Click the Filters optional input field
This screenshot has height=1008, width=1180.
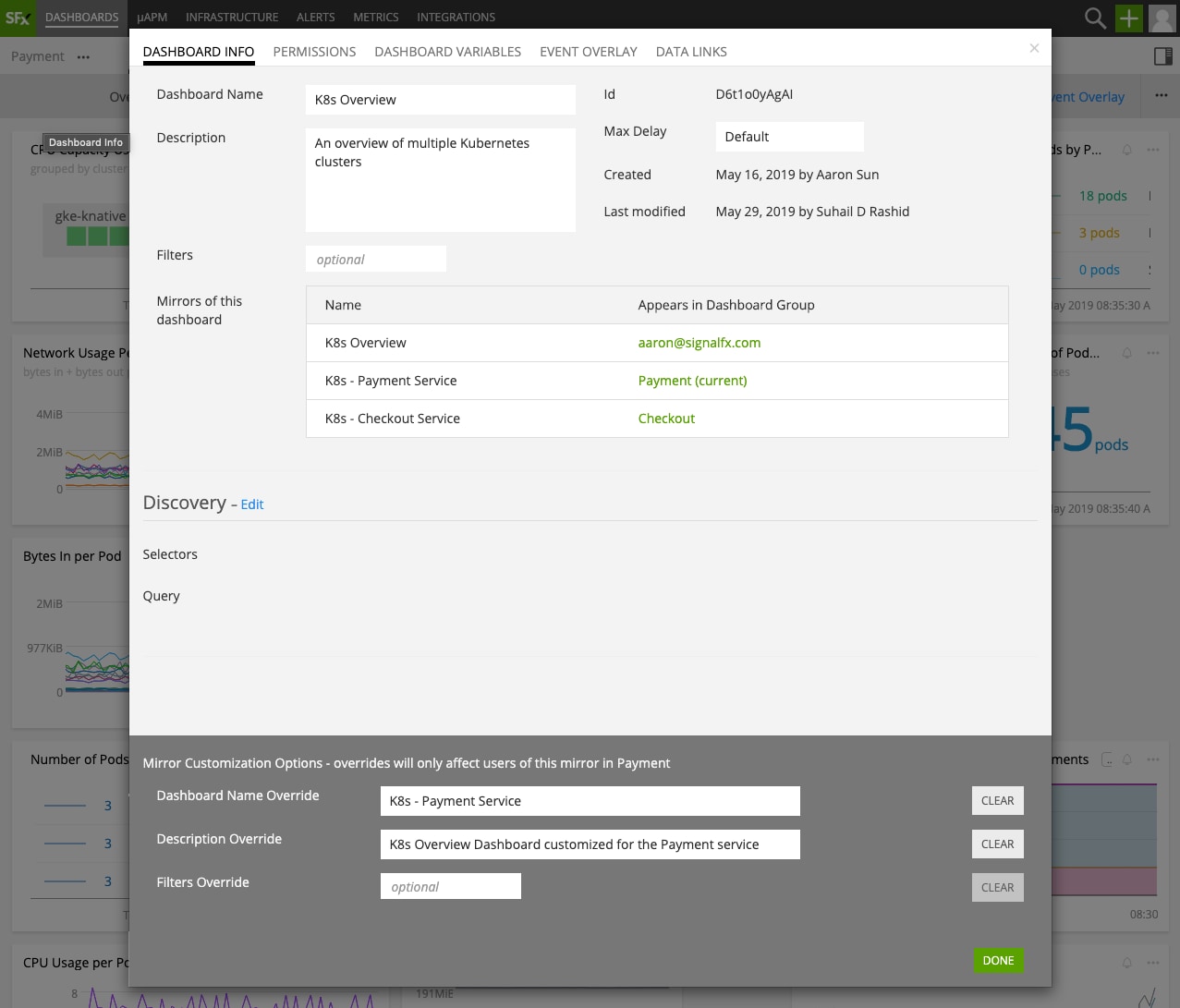pyautogui.click(x=375, y=260)
